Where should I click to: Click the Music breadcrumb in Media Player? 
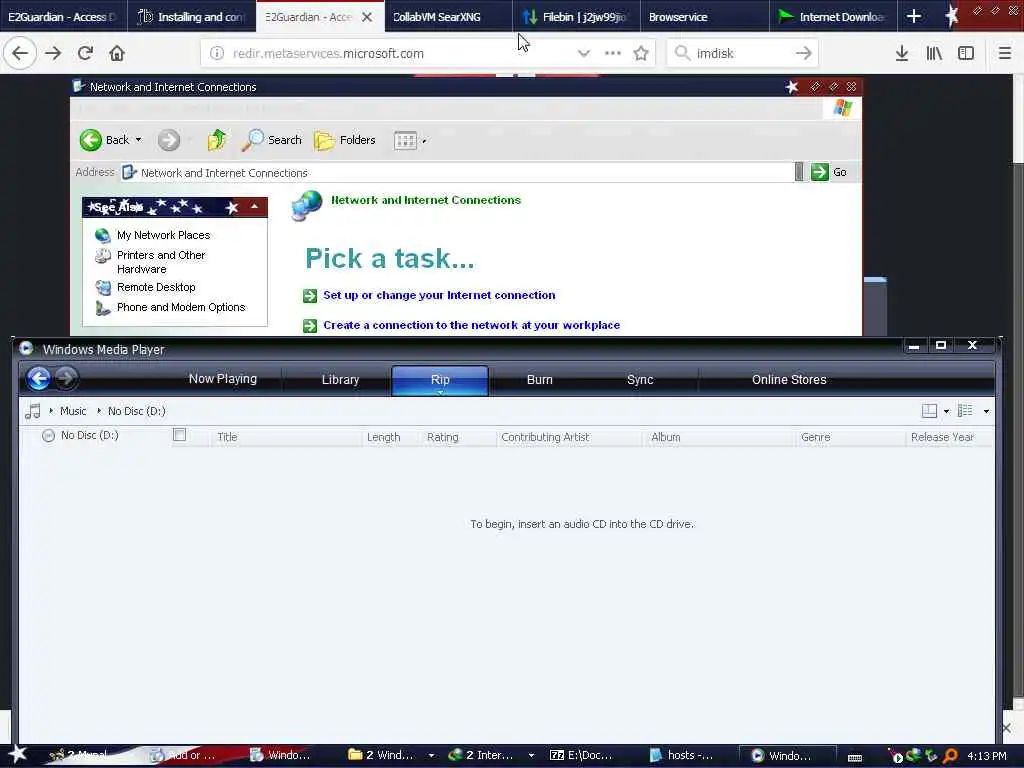click(x=73, y=411)
